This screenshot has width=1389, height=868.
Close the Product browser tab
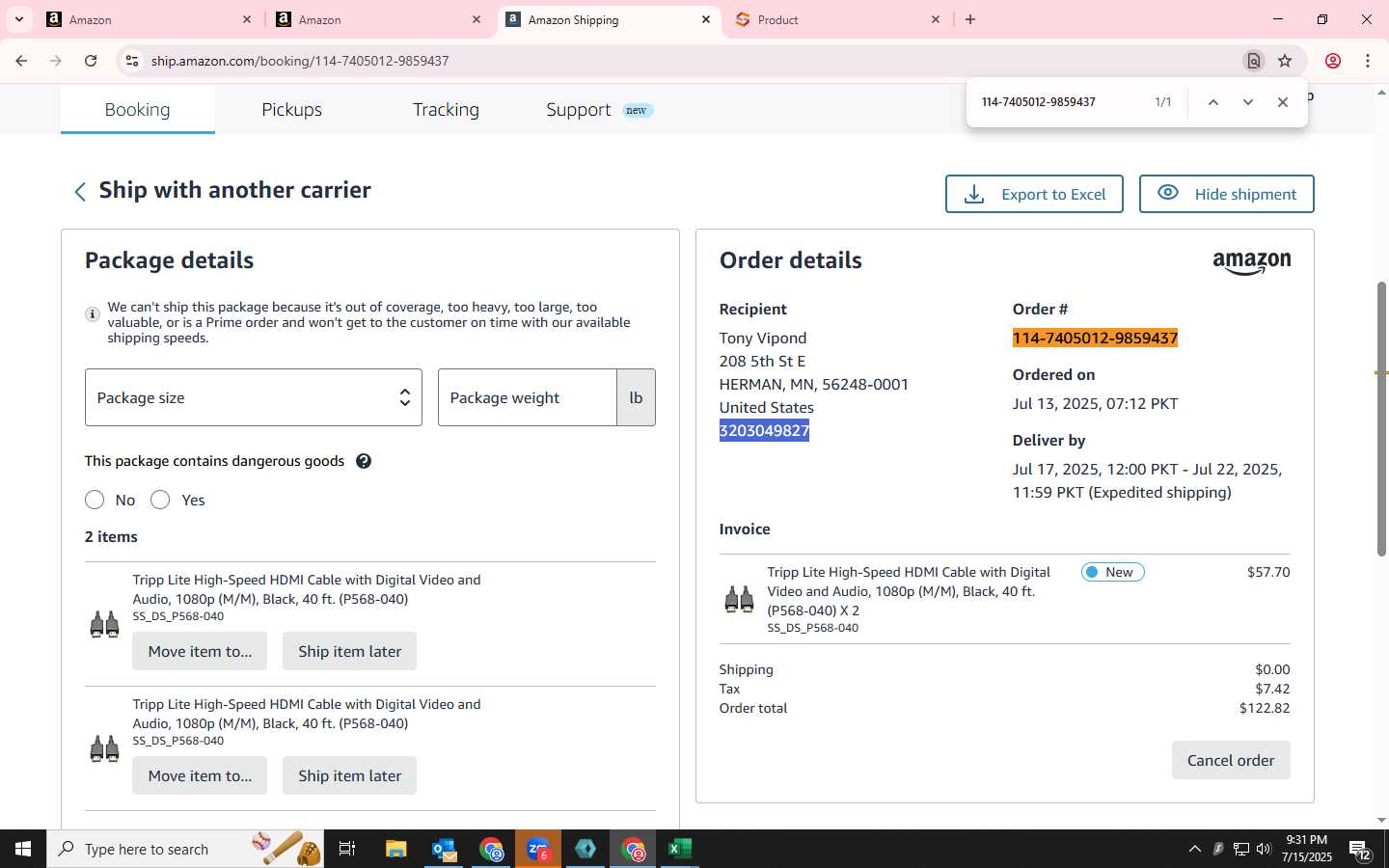pyautogui.click(x=936, y=19)
